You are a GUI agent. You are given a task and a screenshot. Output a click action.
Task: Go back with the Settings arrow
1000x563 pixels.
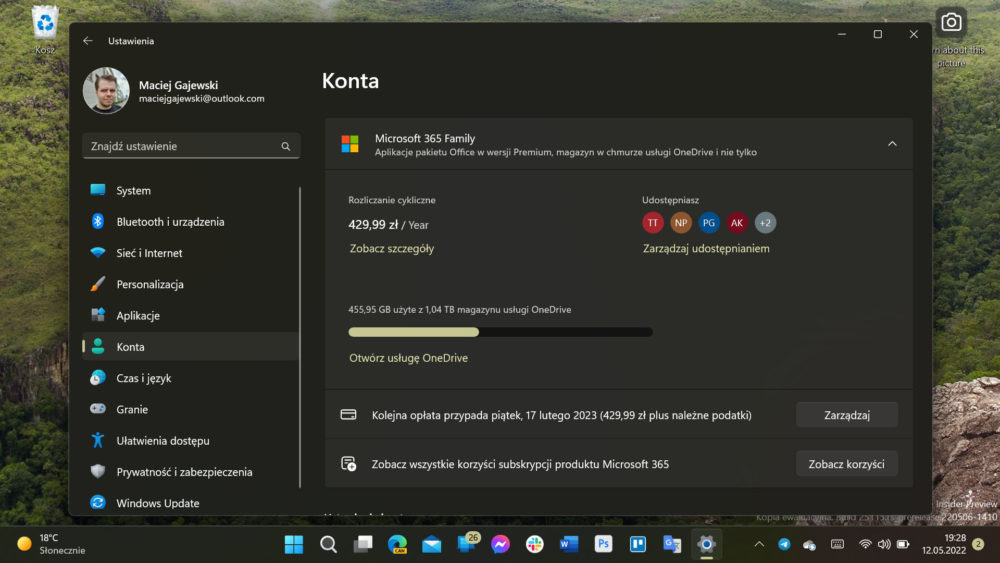tap(87, 41)
